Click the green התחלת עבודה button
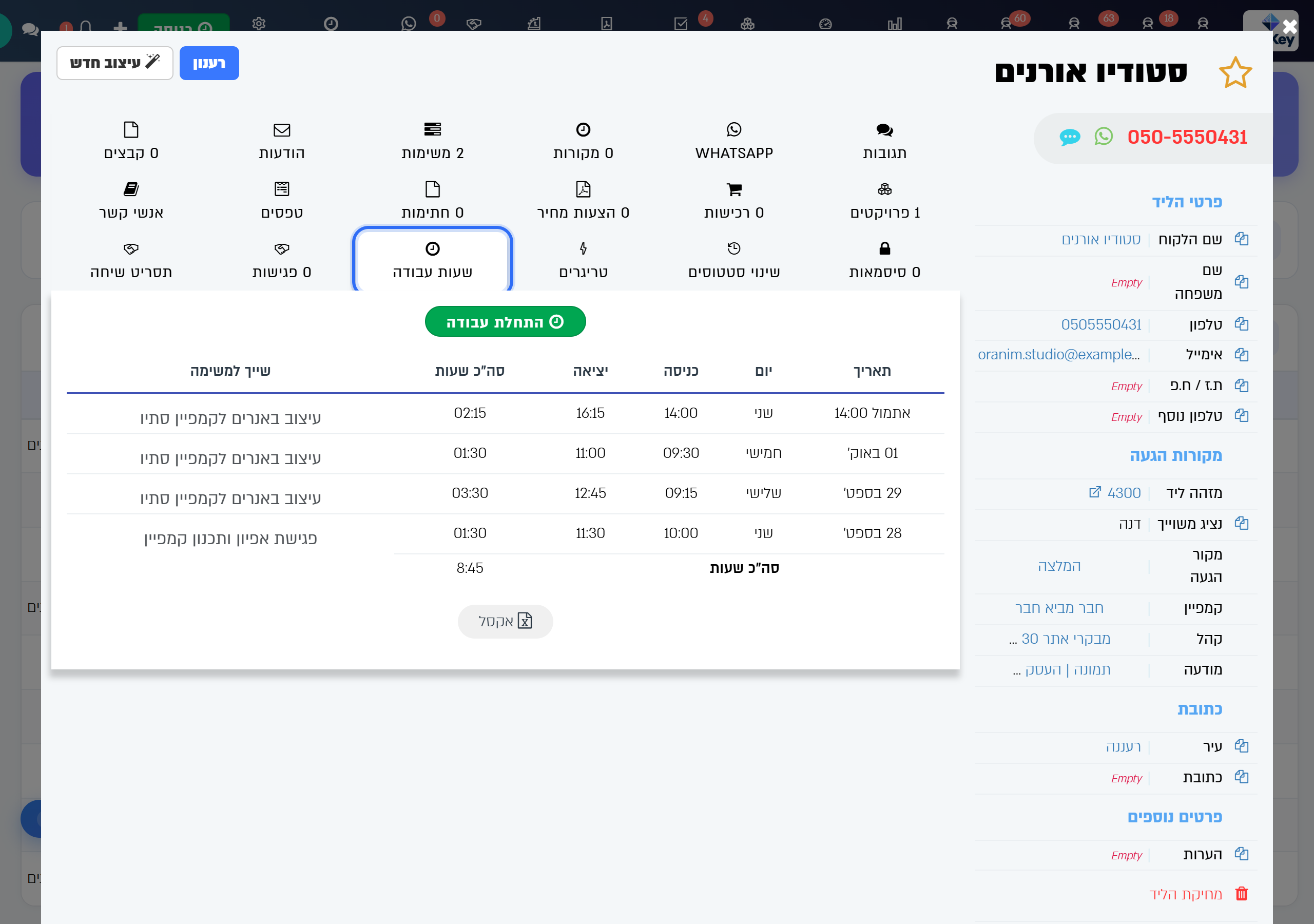 505,322
